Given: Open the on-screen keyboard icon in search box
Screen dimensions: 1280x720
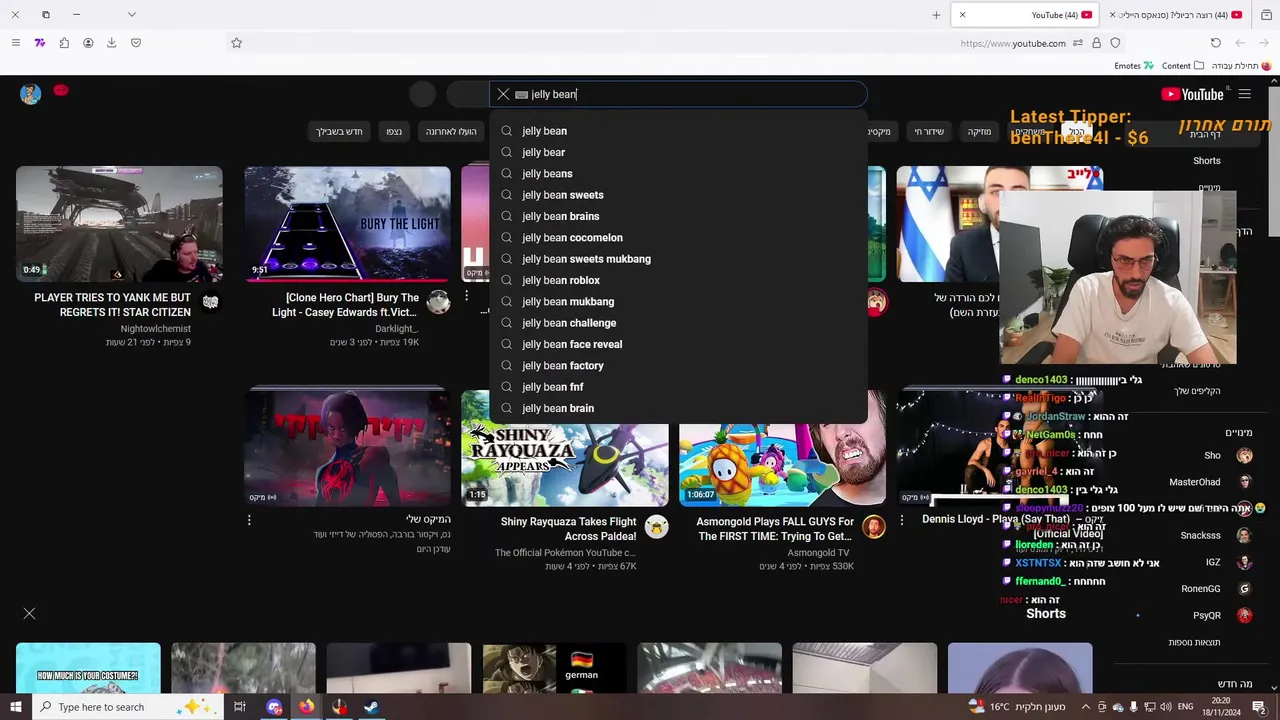Looking at the screenshot, I should tap(521, 95).
